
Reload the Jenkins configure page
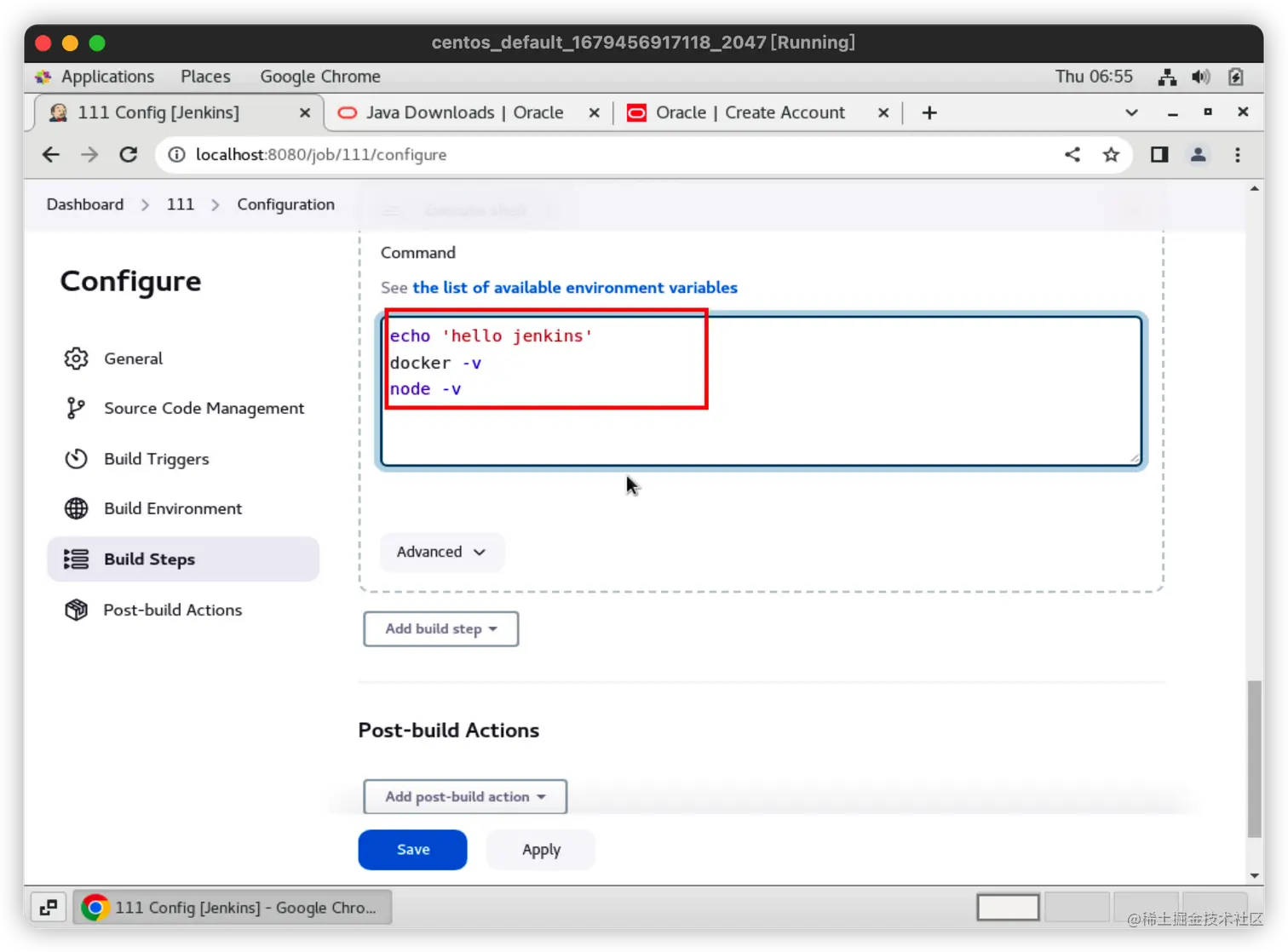pos(129,155)
